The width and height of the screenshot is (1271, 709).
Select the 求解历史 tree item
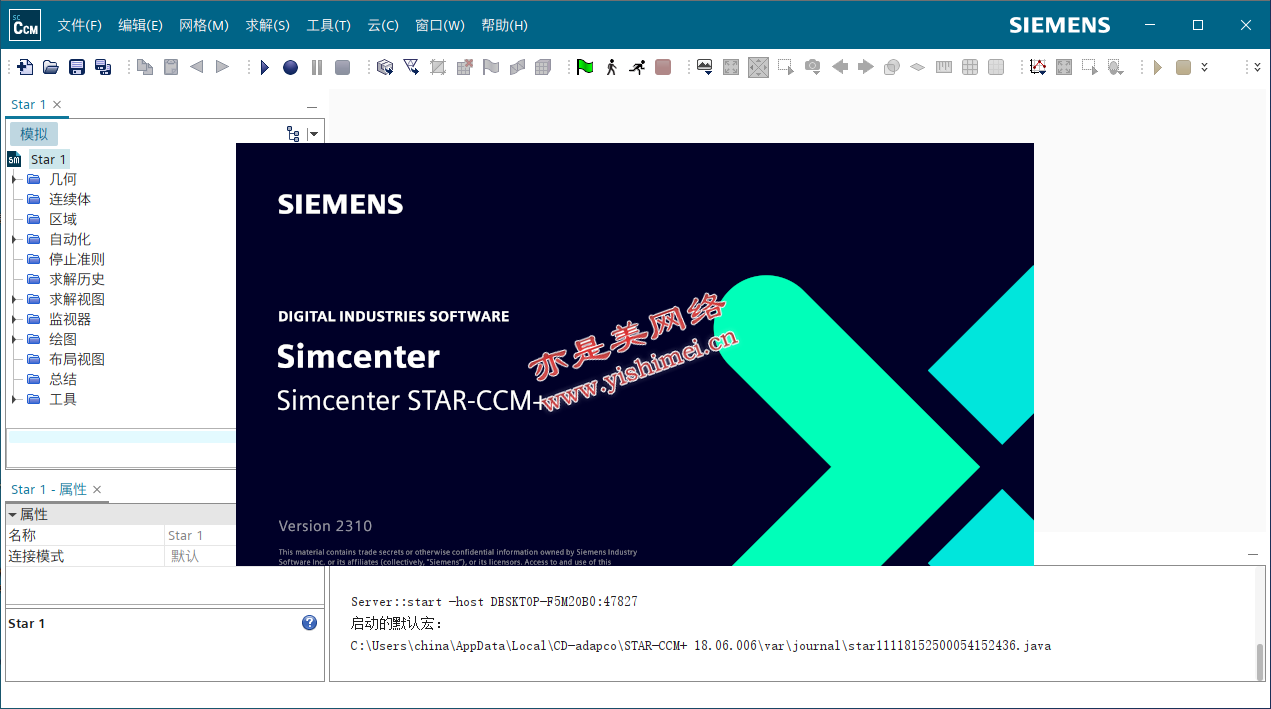click(x=77, y=279)
